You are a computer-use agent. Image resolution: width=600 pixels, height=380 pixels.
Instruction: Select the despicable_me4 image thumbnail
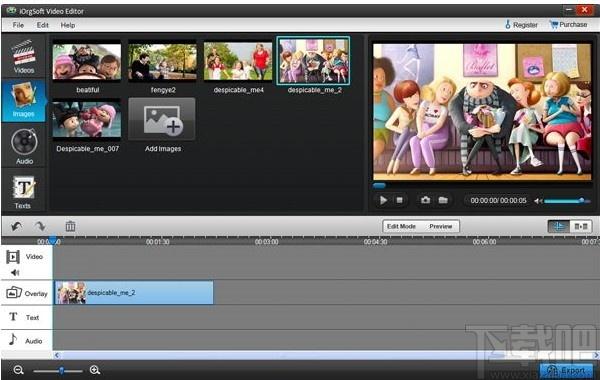coord(238,62)
